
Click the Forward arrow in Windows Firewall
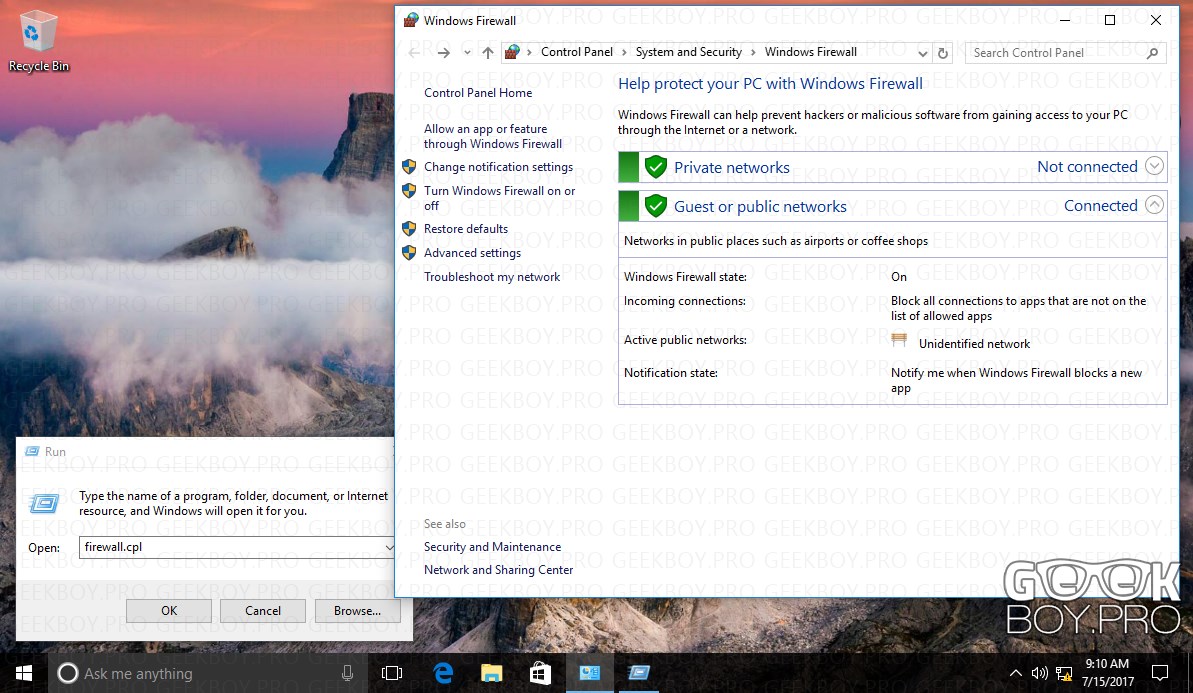coord(444,52)
